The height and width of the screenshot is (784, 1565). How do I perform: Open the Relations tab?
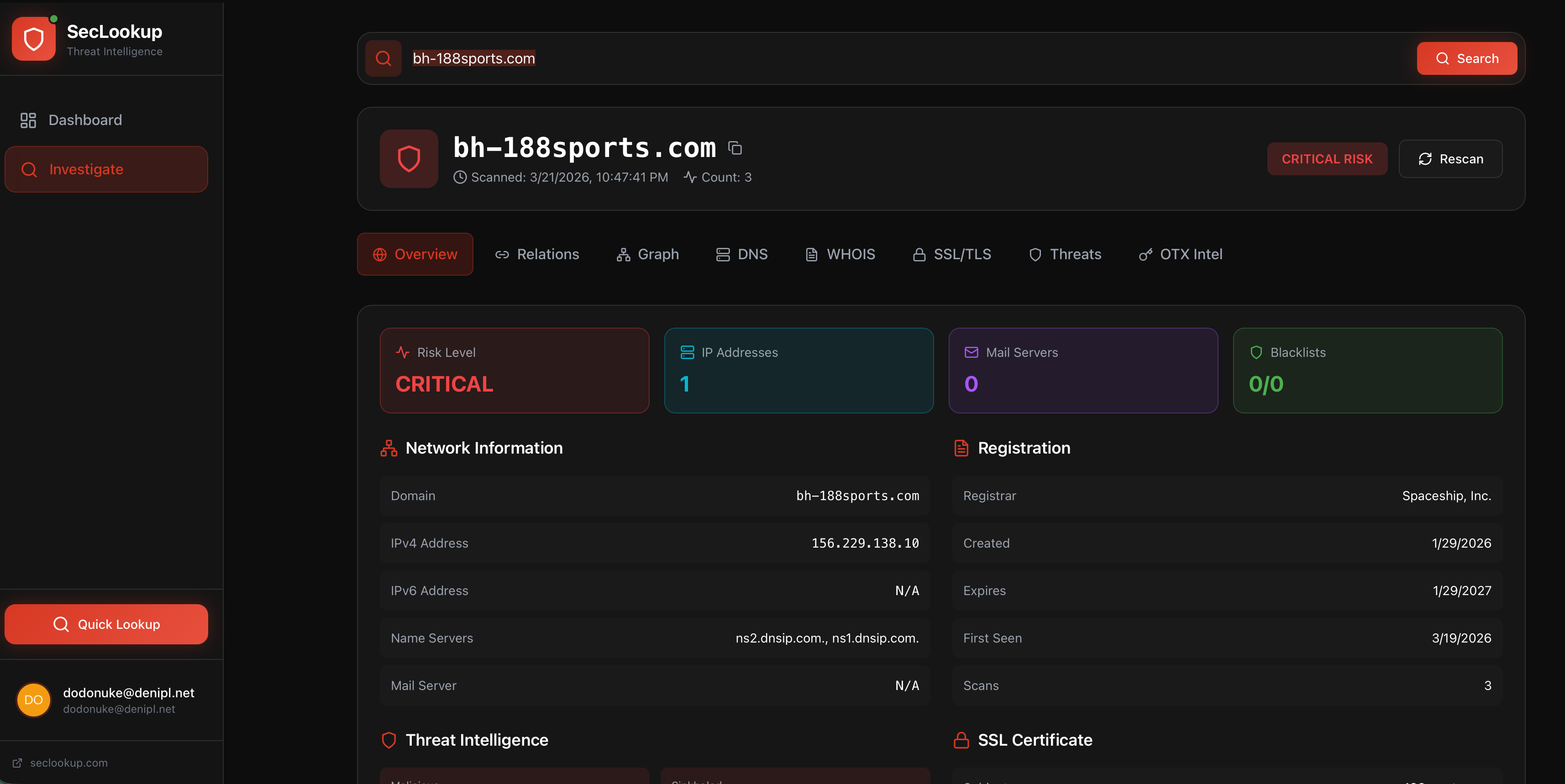click(x=537, y=255)
